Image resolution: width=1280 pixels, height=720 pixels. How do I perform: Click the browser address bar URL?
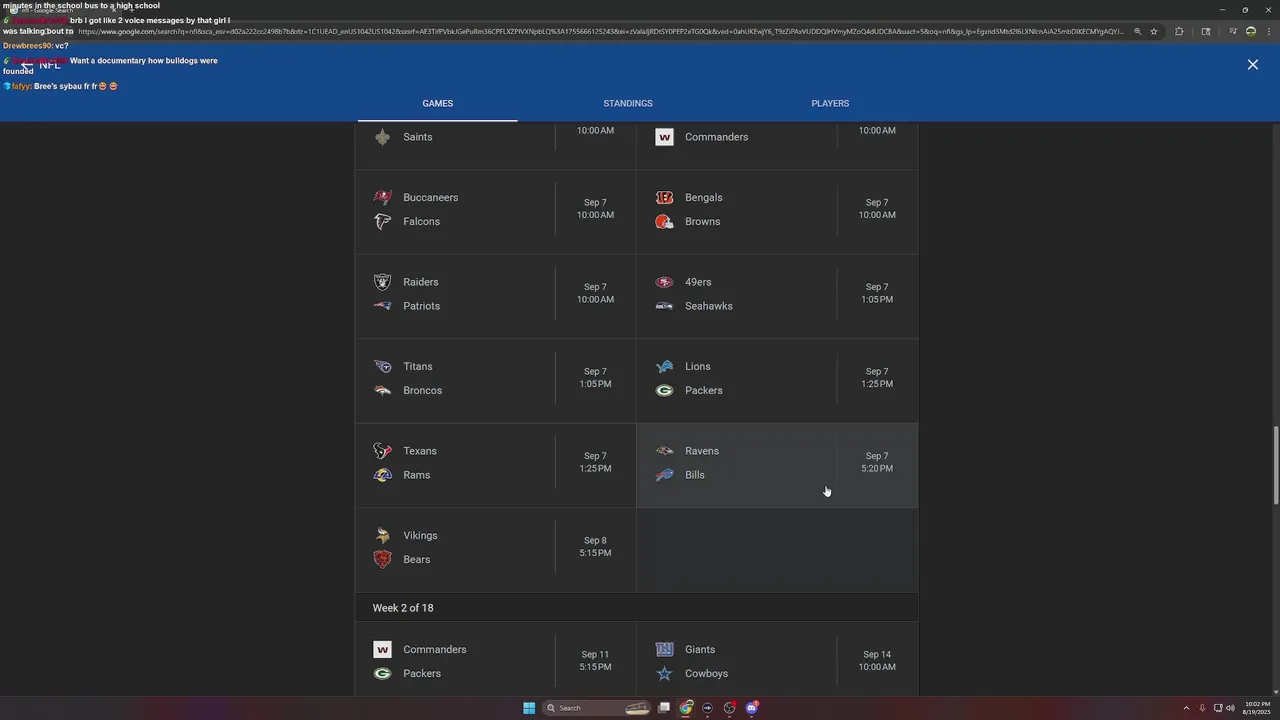(600, 31)
